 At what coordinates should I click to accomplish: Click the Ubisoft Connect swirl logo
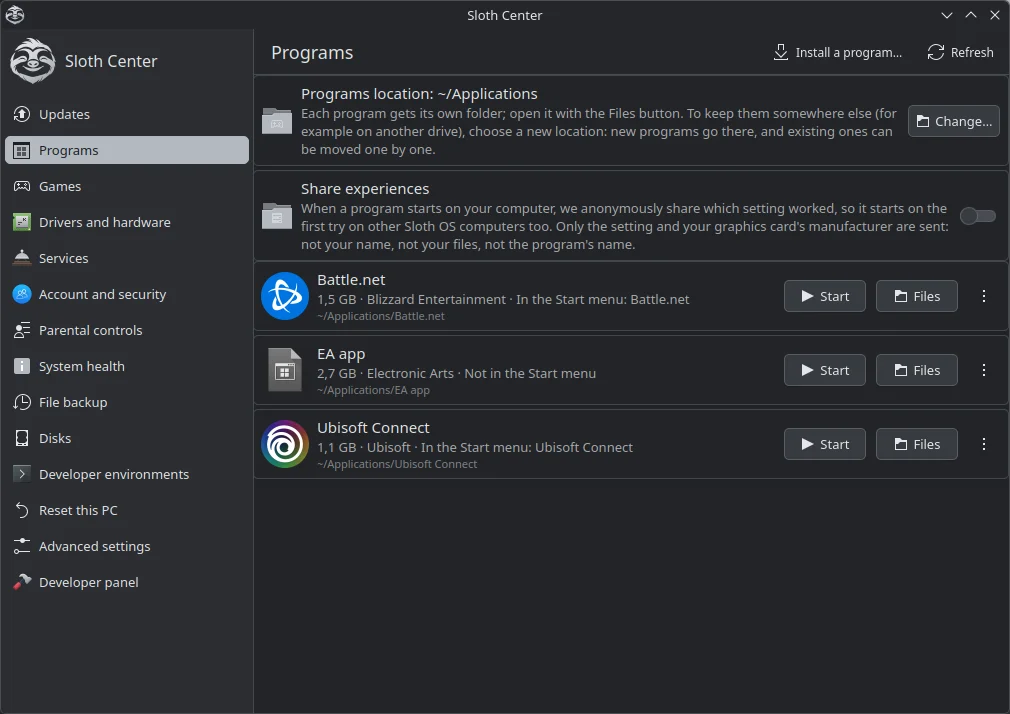point(285,444)
